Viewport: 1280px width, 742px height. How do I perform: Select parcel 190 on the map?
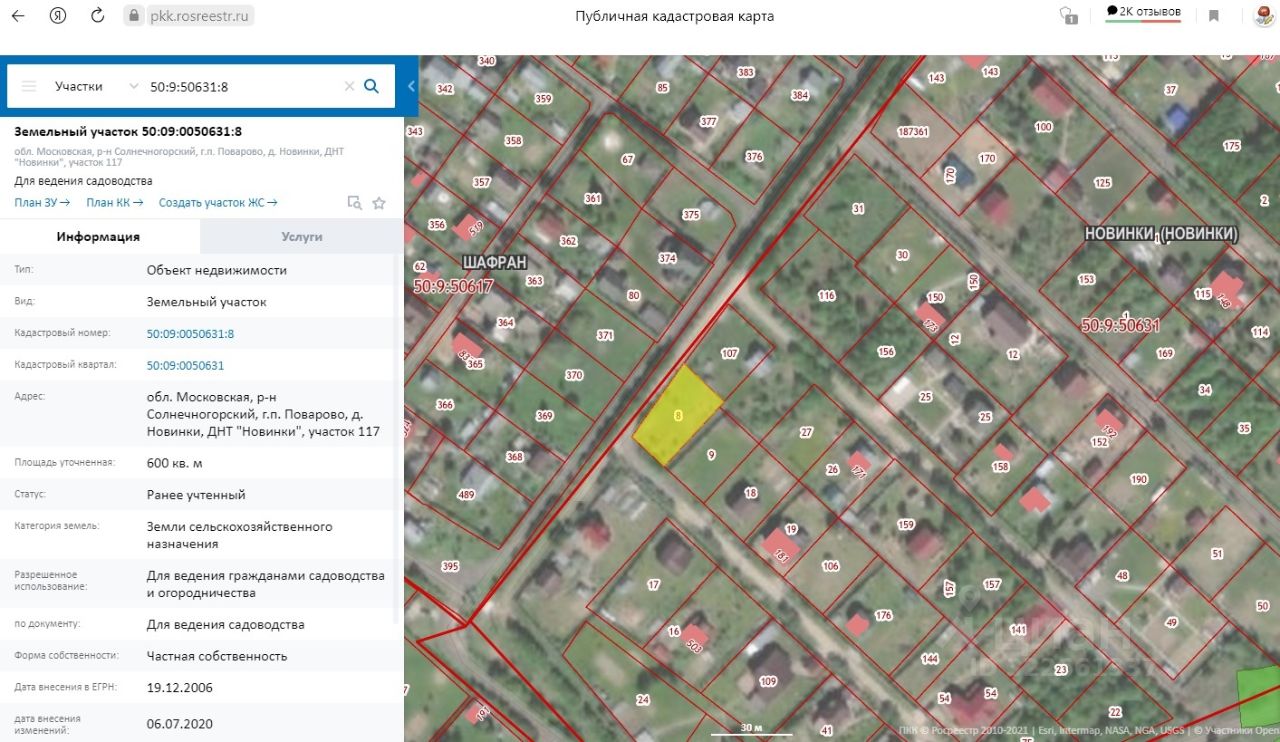tap(1138, 480)
